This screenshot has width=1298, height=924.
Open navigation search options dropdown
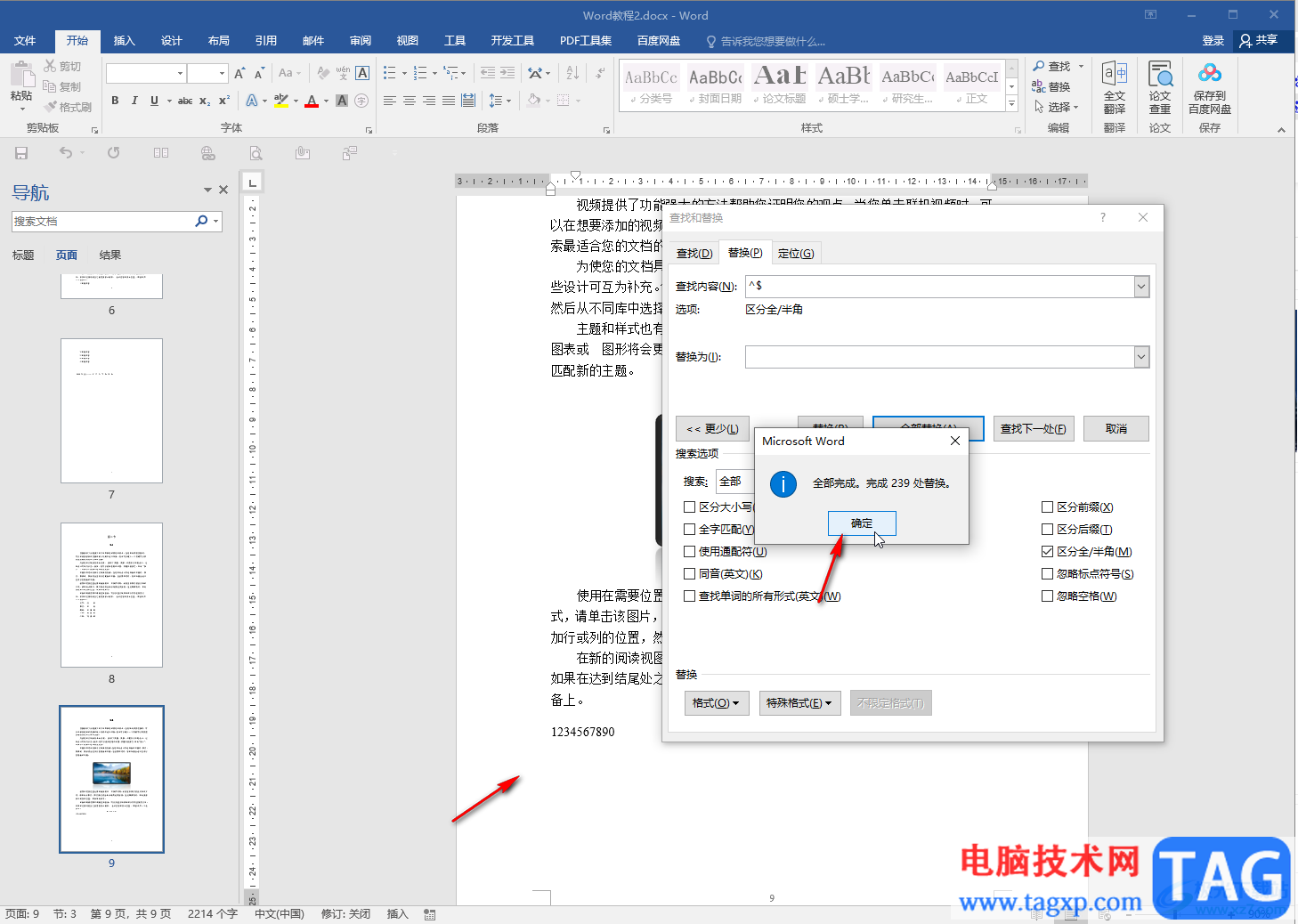pos(215,221)
